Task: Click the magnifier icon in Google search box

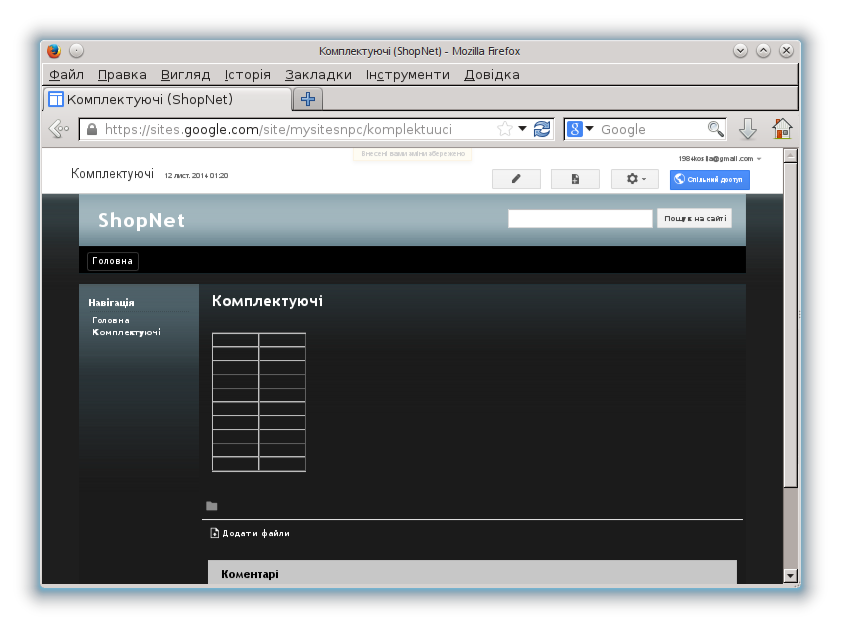Action: pyautogui.click(x=715, y=129)
